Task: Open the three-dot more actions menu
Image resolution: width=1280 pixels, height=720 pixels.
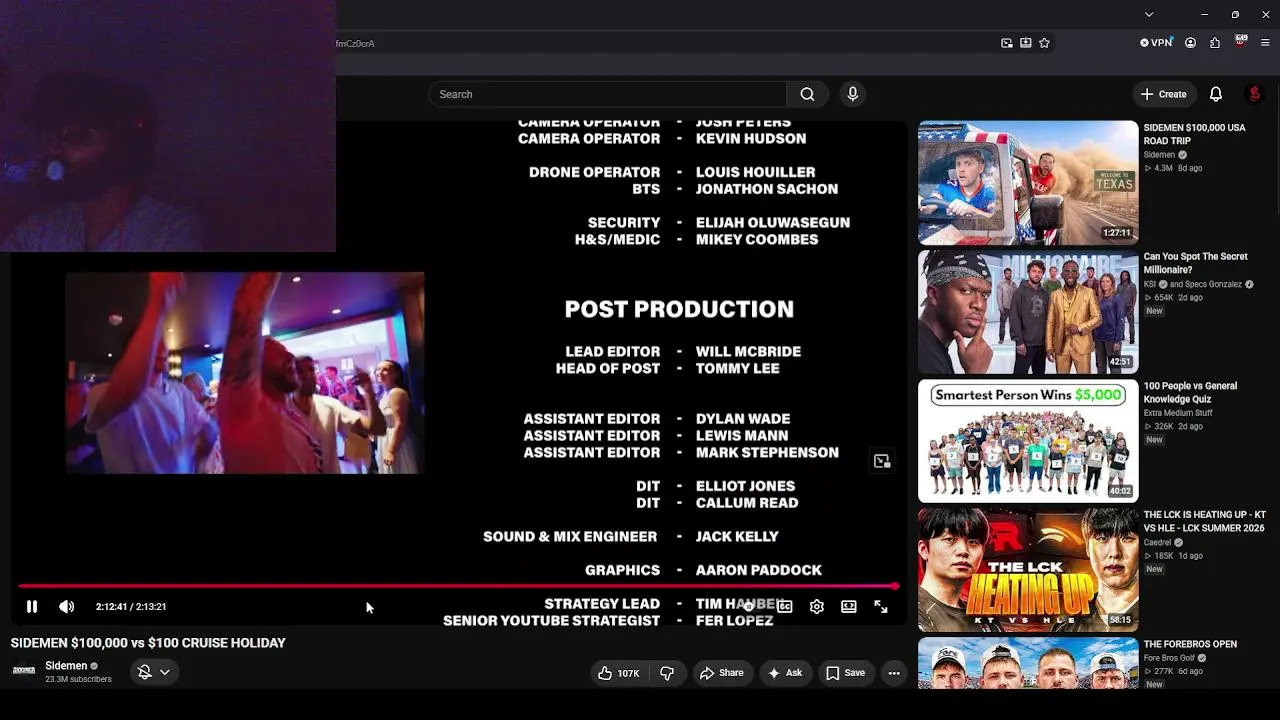Action: (x=894, y=673)
